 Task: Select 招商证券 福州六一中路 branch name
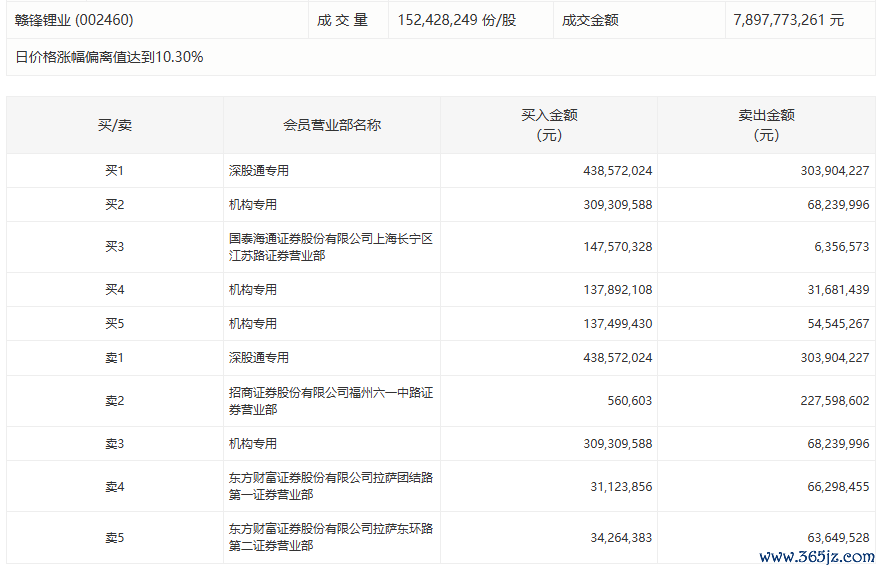331,401
